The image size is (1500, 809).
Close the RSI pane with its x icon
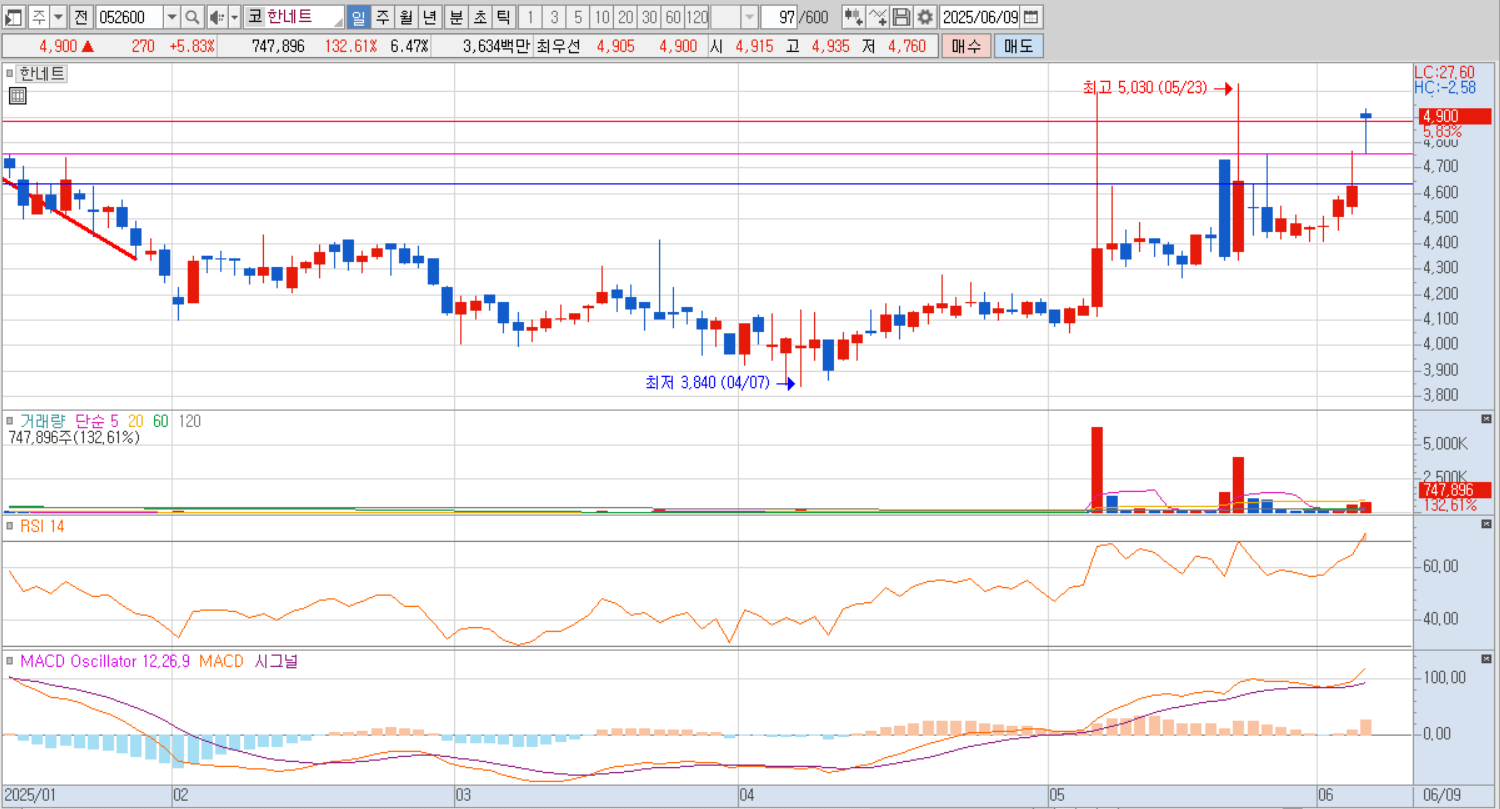tap(1485, 525)
